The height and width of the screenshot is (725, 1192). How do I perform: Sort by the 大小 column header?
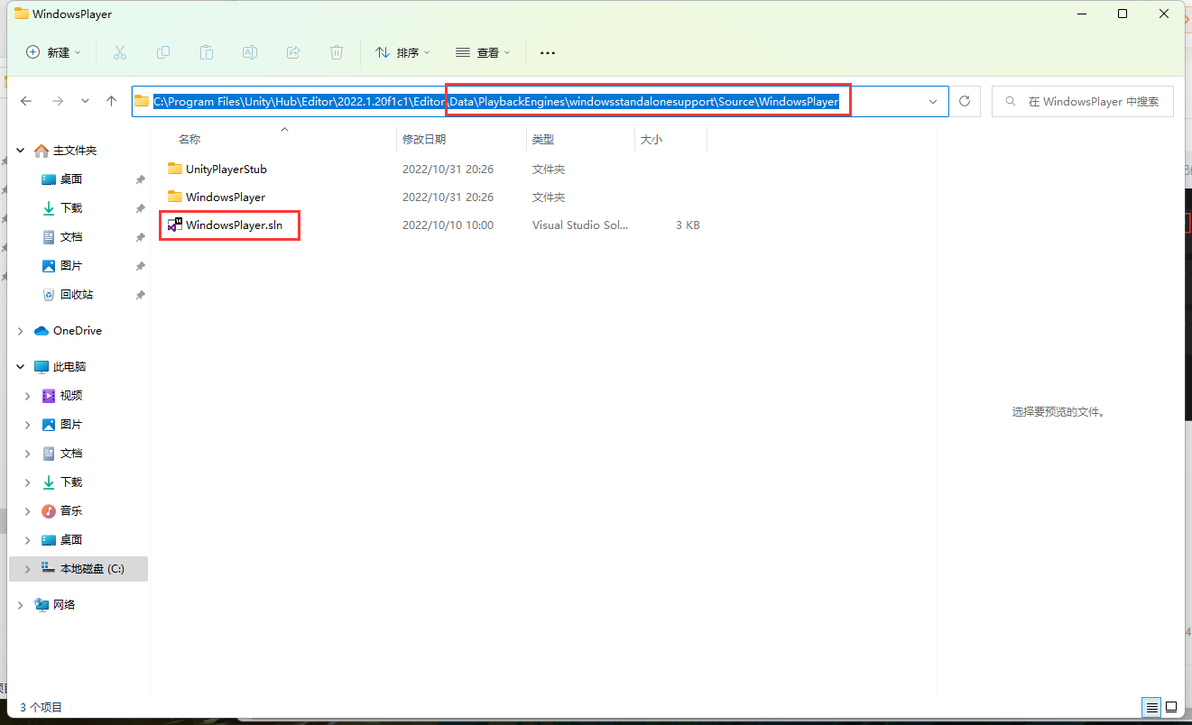coord(651,139)
